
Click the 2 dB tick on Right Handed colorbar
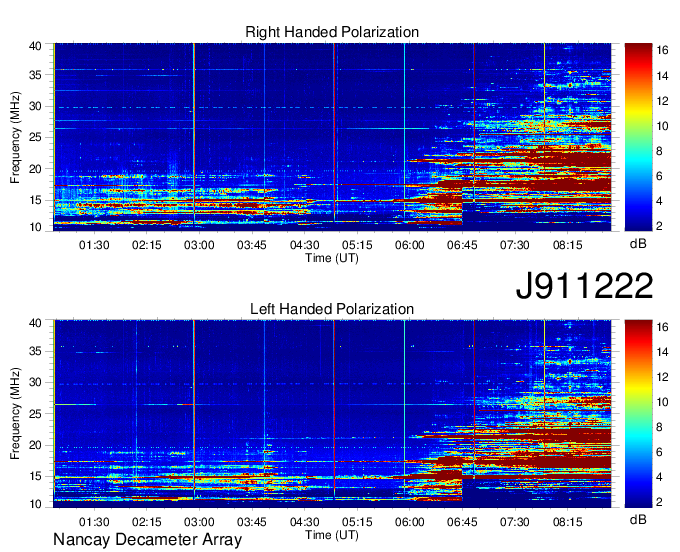coord(659,226)
